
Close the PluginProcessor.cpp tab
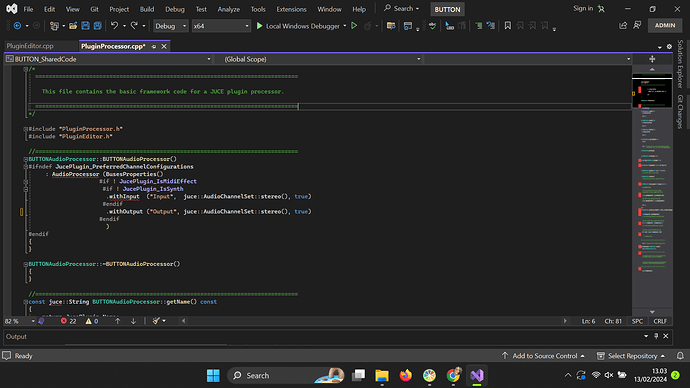(164, 46)
